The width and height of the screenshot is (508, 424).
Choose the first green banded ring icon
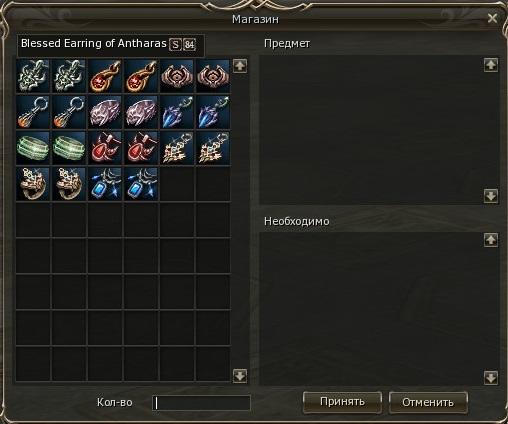pos(33,148)
